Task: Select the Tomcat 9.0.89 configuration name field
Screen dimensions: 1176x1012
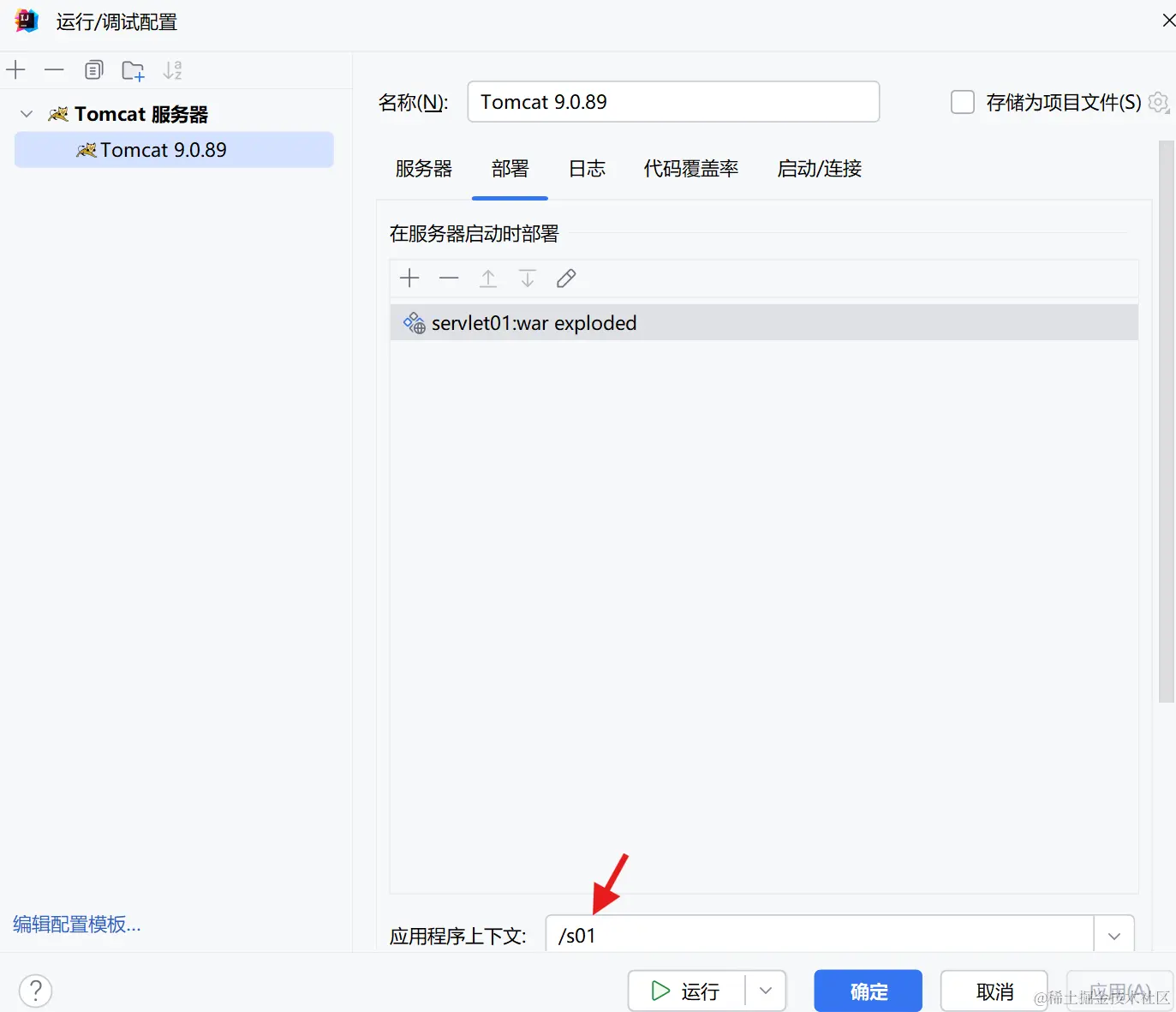Action: 673,101
